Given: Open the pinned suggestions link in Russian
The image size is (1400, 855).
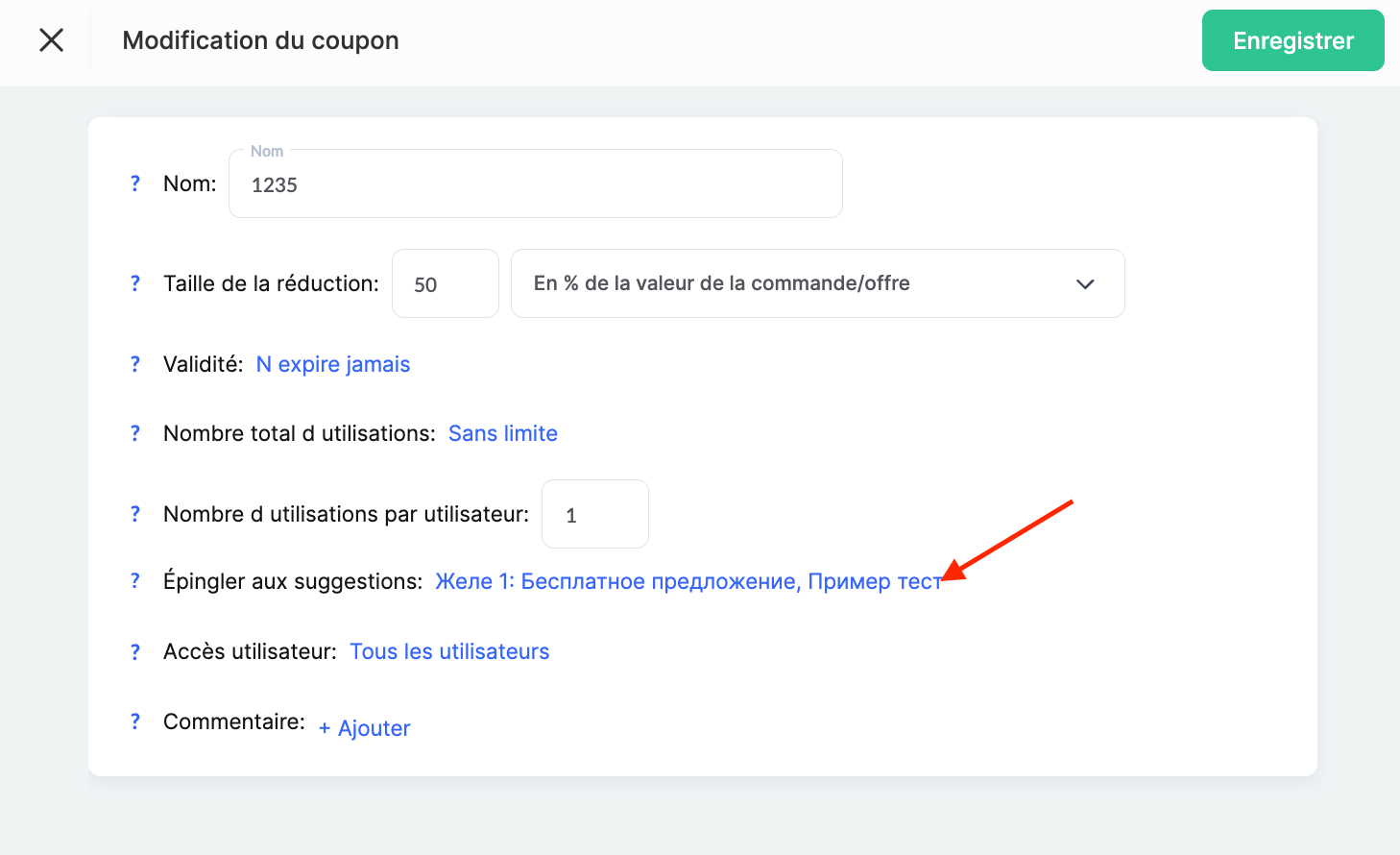Looking at the screenshot, I should coord(688,581).
